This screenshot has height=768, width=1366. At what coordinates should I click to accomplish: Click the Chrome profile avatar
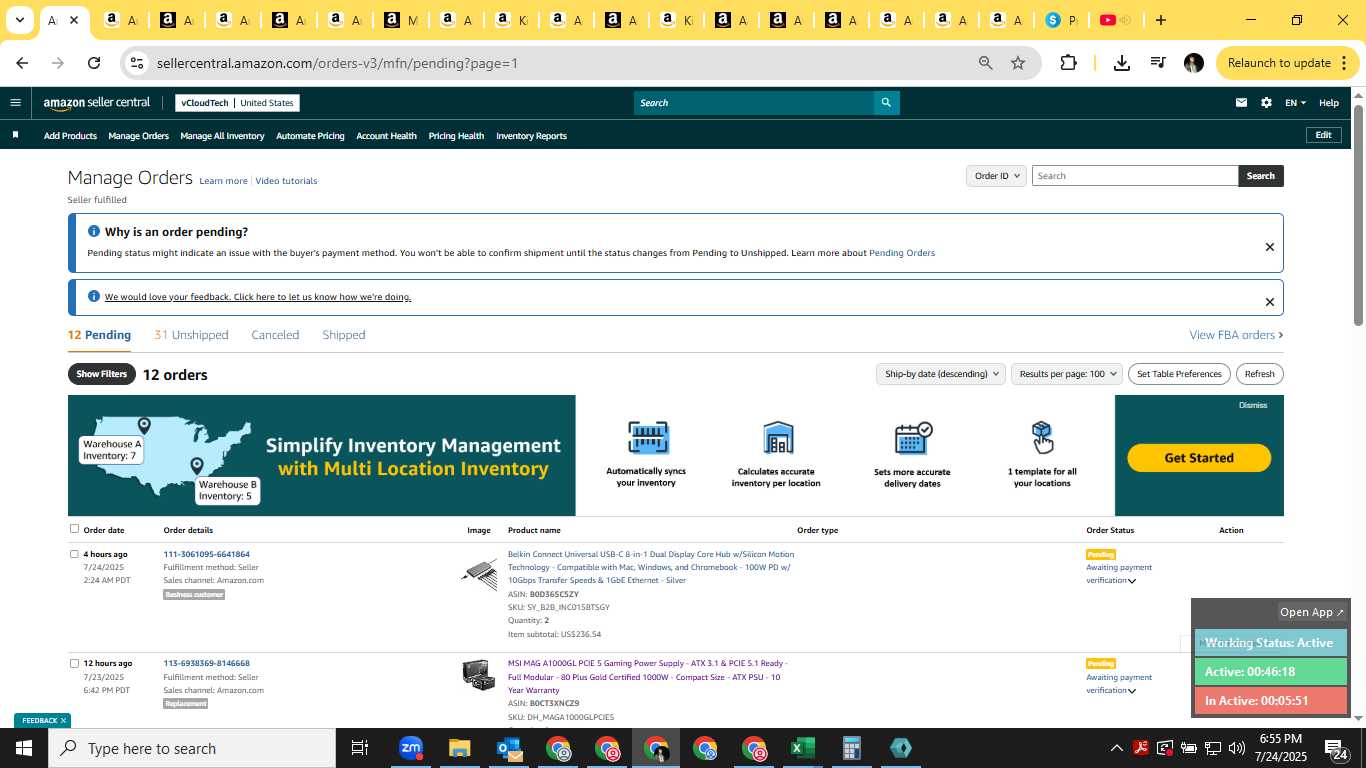(1194, 63)
